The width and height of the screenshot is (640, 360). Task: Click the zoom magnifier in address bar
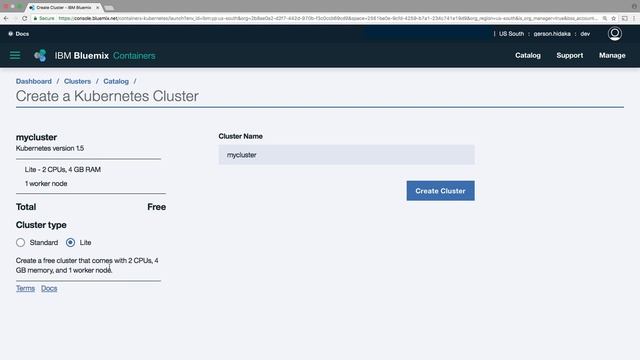(x=604, y=18)
